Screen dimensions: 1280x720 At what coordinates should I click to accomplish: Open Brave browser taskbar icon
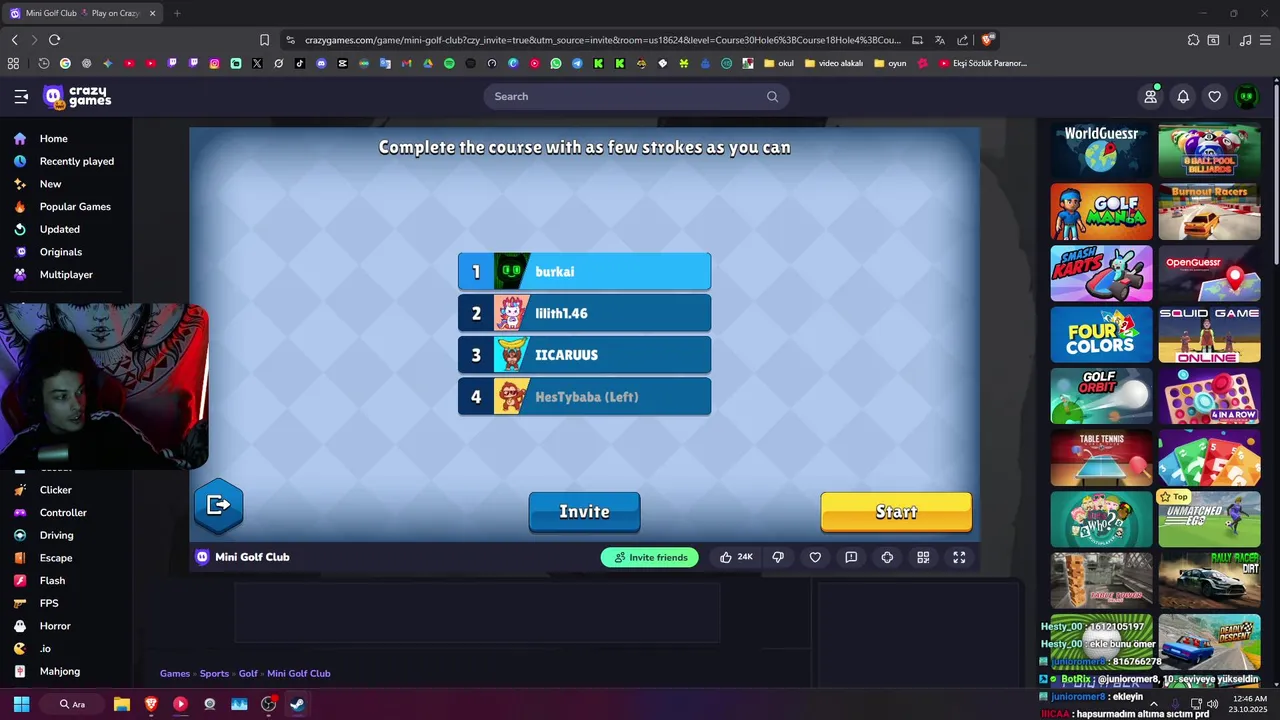(151, 704)
